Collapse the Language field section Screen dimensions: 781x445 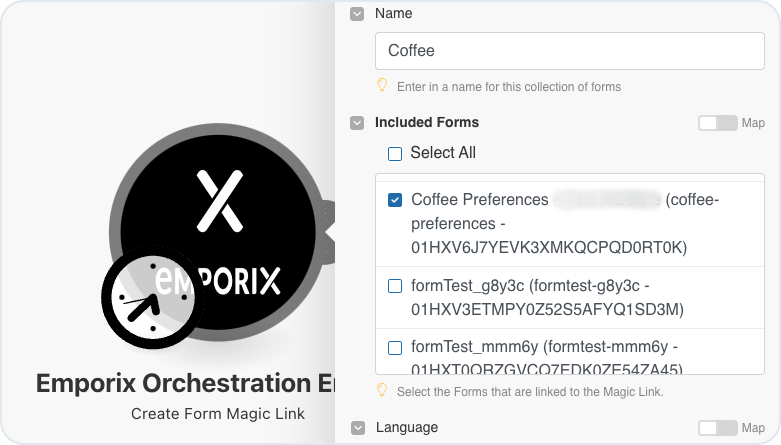358,428
